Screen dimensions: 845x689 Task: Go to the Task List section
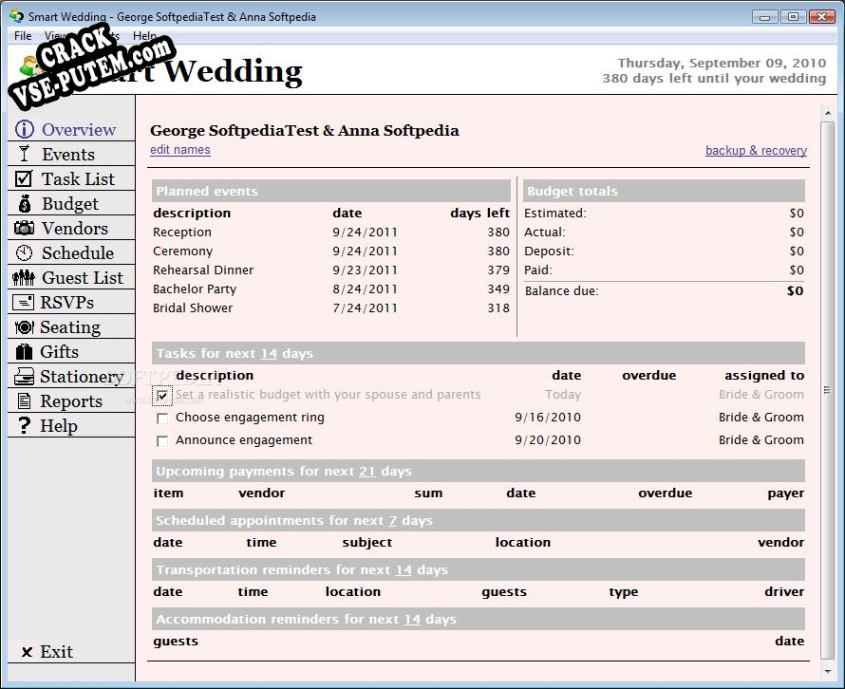click(x=78, y=179)
